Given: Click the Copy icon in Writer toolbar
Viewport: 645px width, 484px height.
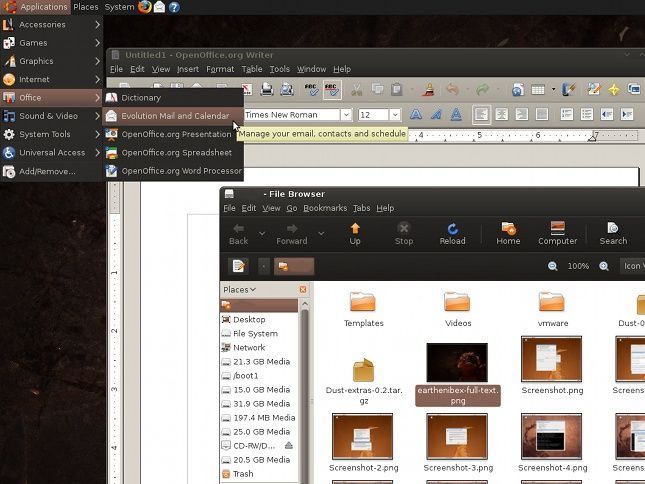Looking at the screenshot, I should 377,89.
